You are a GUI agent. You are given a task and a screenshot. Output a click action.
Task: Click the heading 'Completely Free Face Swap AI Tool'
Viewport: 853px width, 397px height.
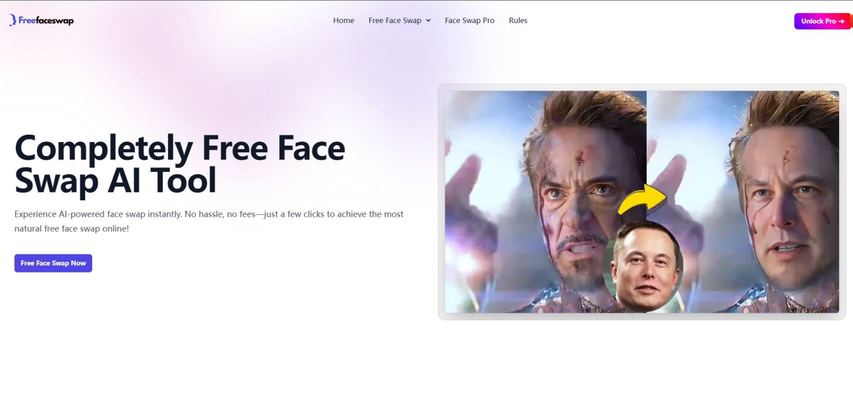(180, 164)
